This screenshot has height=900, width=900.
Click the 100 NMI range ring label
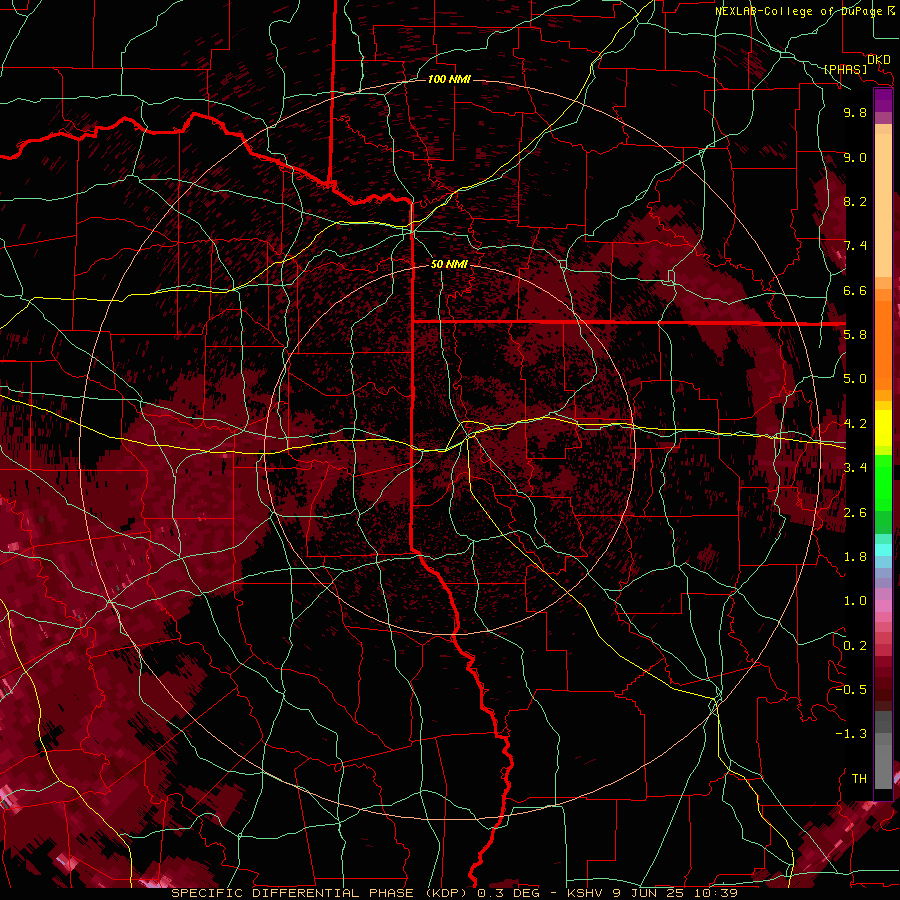pyautogui.click(x=449, y=79)
